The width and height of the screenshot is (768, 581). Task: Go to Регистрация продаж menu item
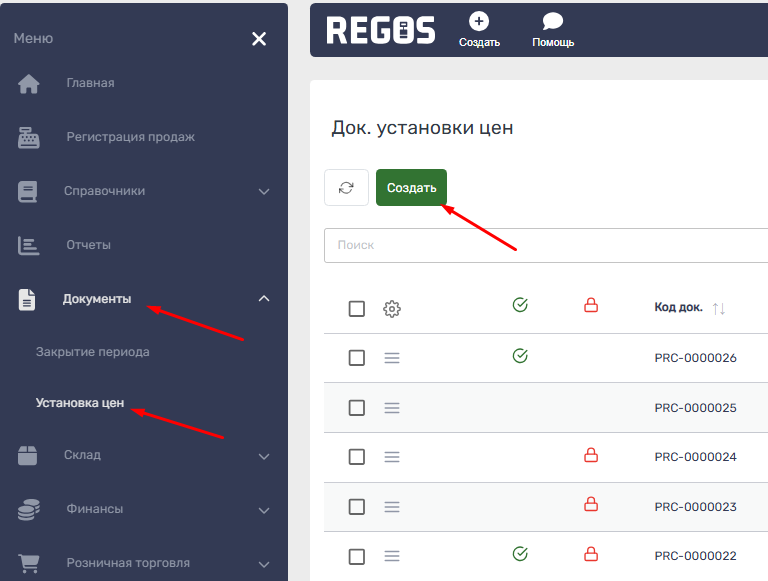[130, 137]
